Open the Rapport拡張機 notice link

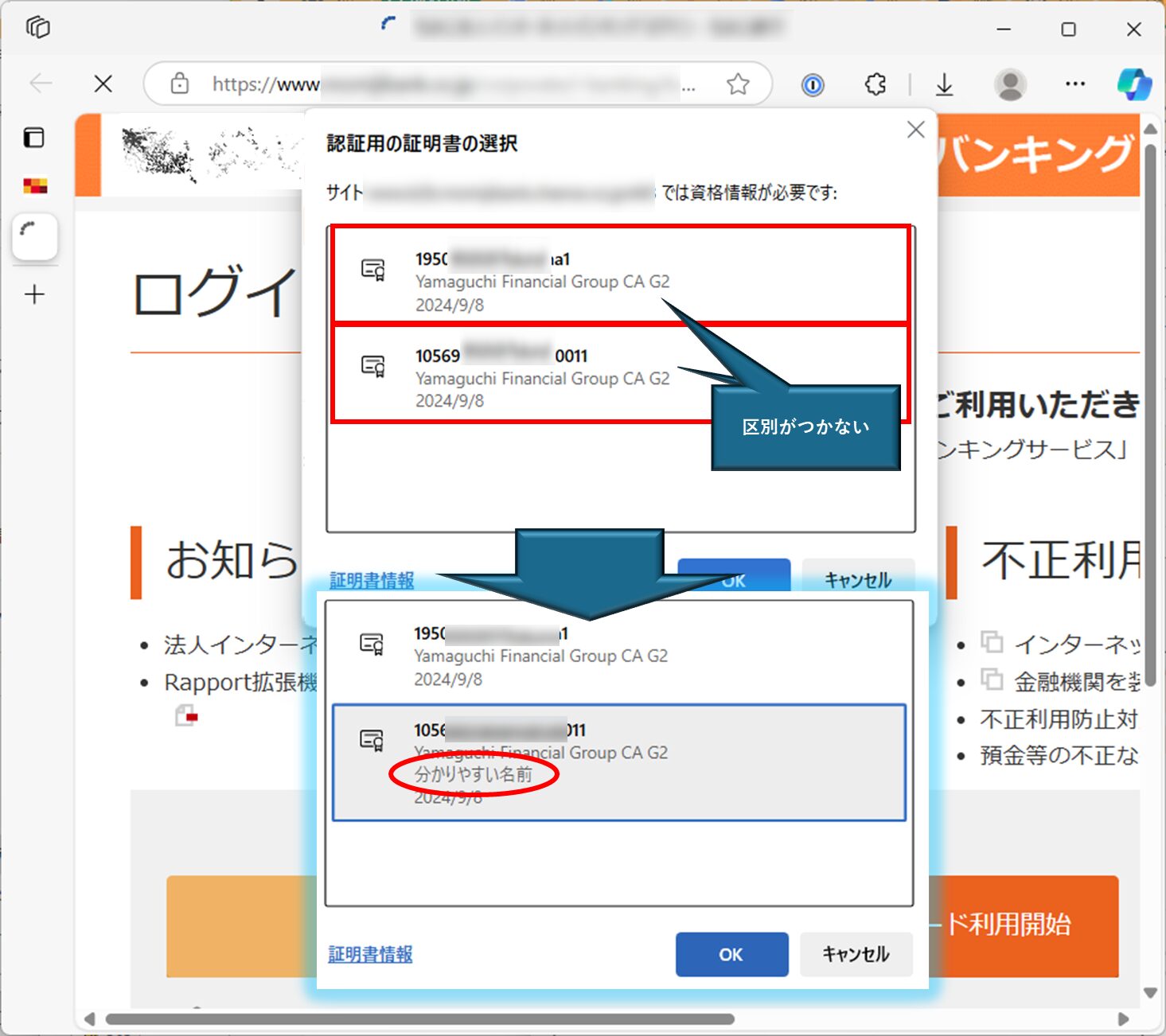pos(240,682)
